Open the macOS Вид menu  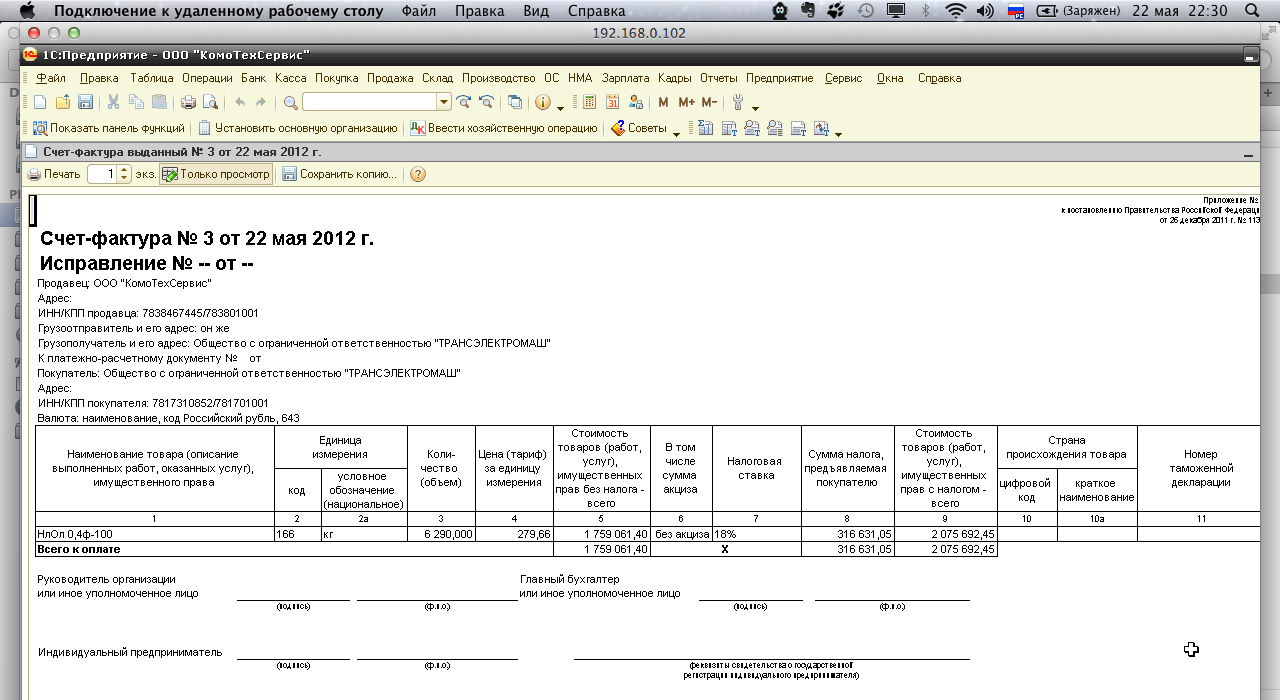point(536,11)
